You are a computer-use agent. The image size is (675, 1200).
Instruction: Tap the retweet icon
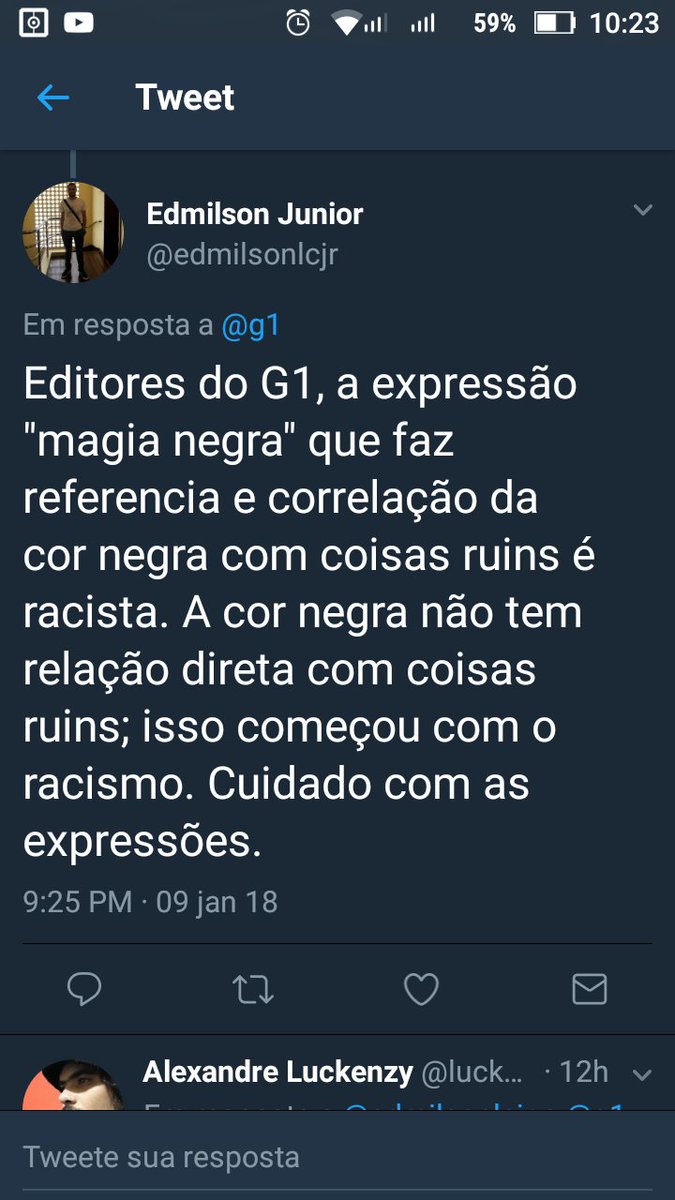tap(252, 990)
